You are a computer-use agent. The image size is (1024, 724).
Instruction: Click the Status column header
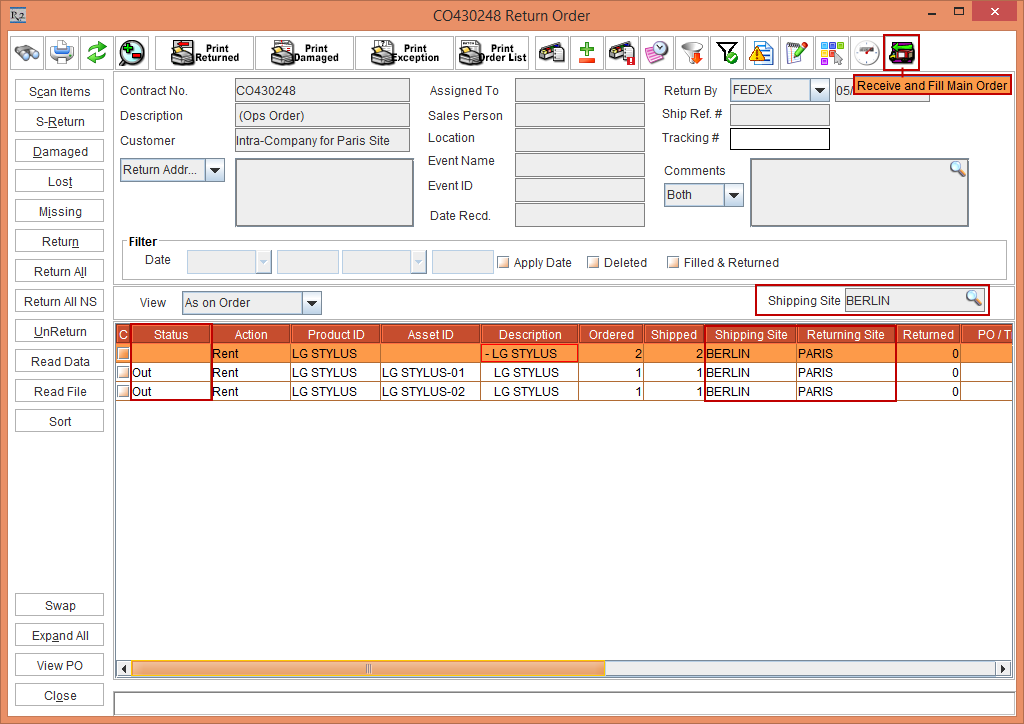pos(171,334)
